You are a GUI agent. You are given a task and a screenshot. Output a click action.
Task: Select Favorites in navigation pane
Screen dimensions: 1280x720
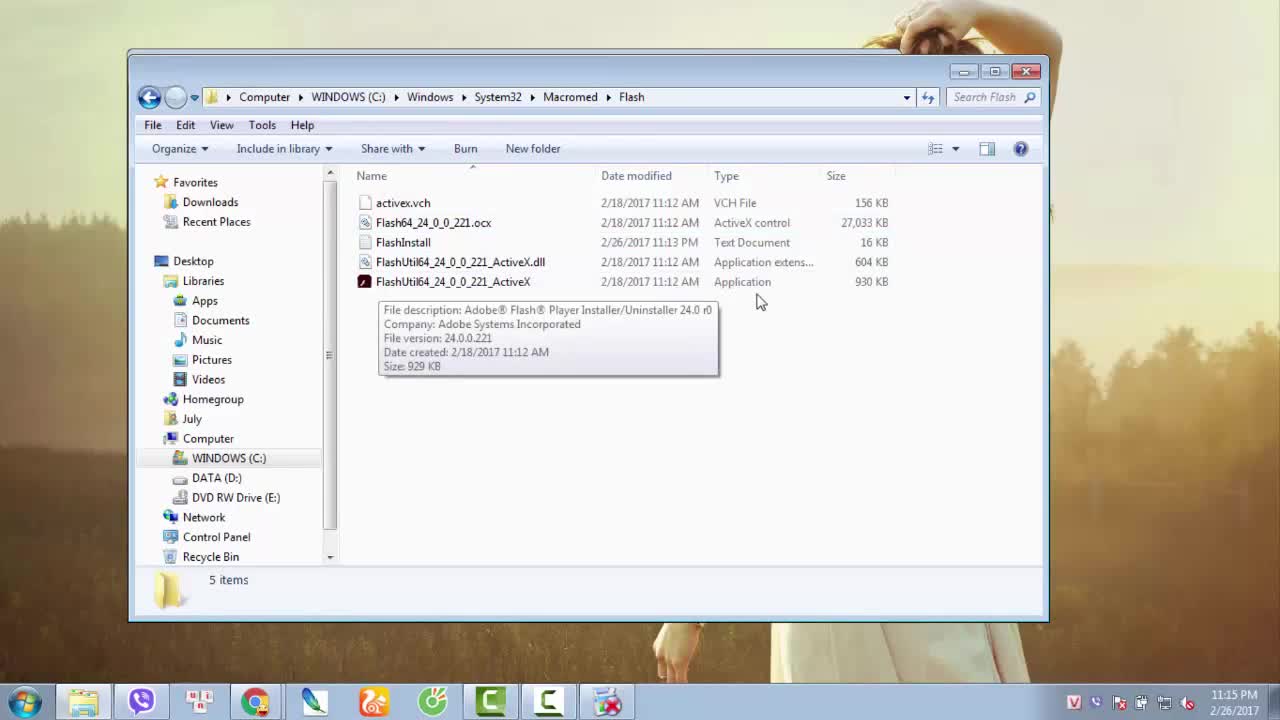click(195, 182)
